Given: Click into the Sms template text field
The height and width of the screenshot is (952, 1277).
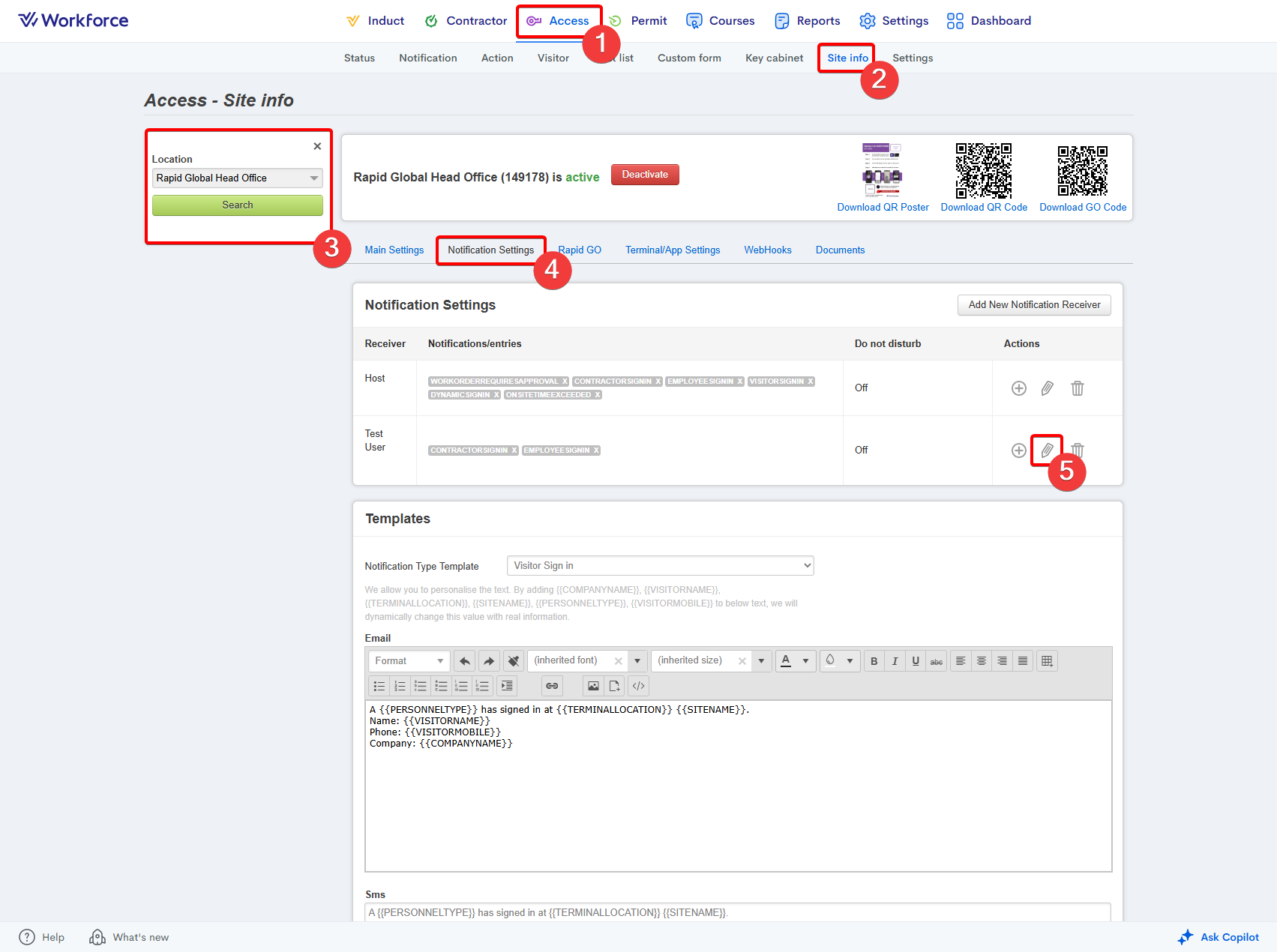Looking at the screenshot, I should click(737, 912).
